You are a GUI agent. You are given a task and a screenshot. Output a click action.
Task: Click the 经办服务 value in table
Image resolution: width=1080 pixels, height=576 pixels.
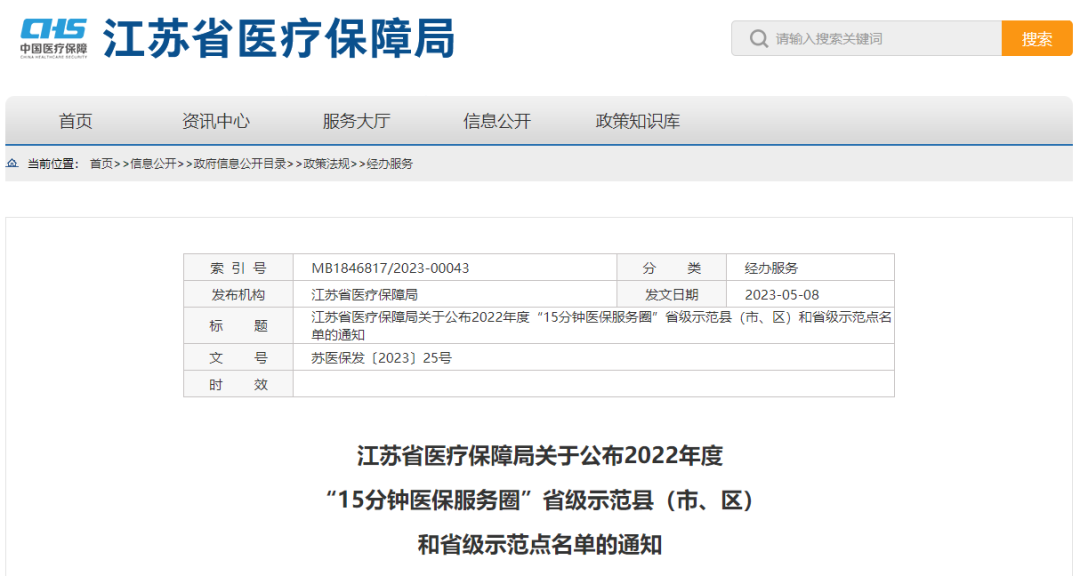tap(771, 268)
